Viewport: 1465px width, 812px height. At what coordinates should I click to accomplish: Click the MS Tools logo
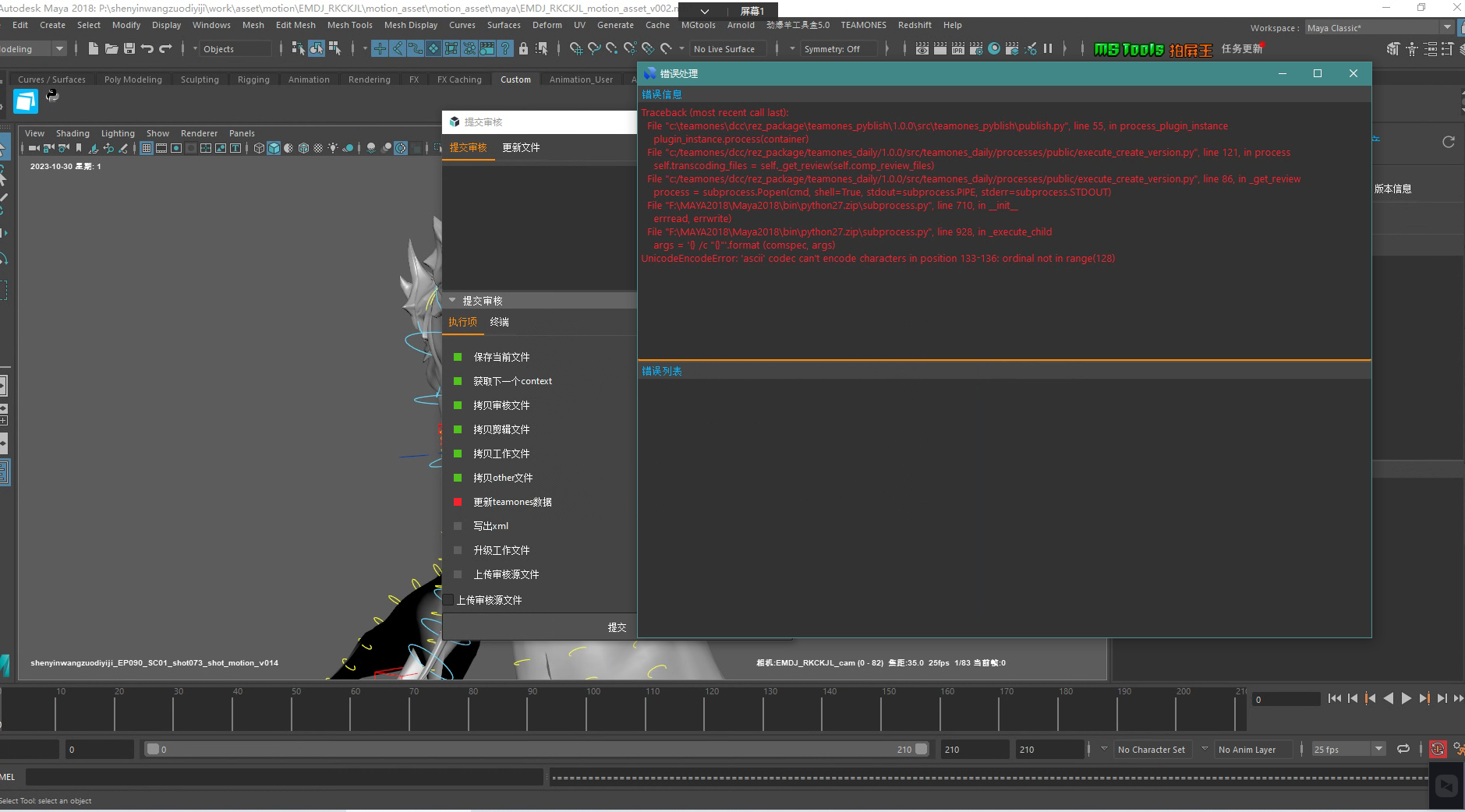click(1128, 49)
